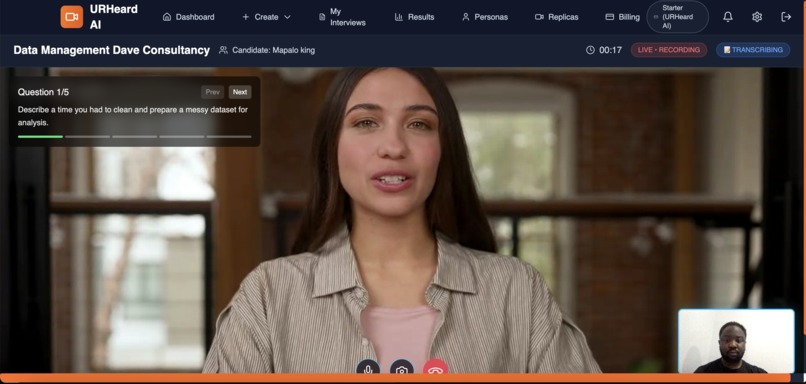Click the URHeard AI brand name
This screenshot has height=384, width=806.
(114, 17)
